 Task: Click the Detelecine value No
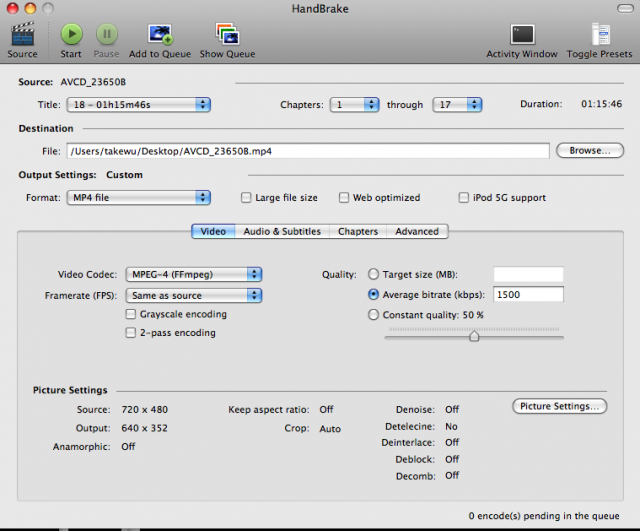tap(451, 427)
